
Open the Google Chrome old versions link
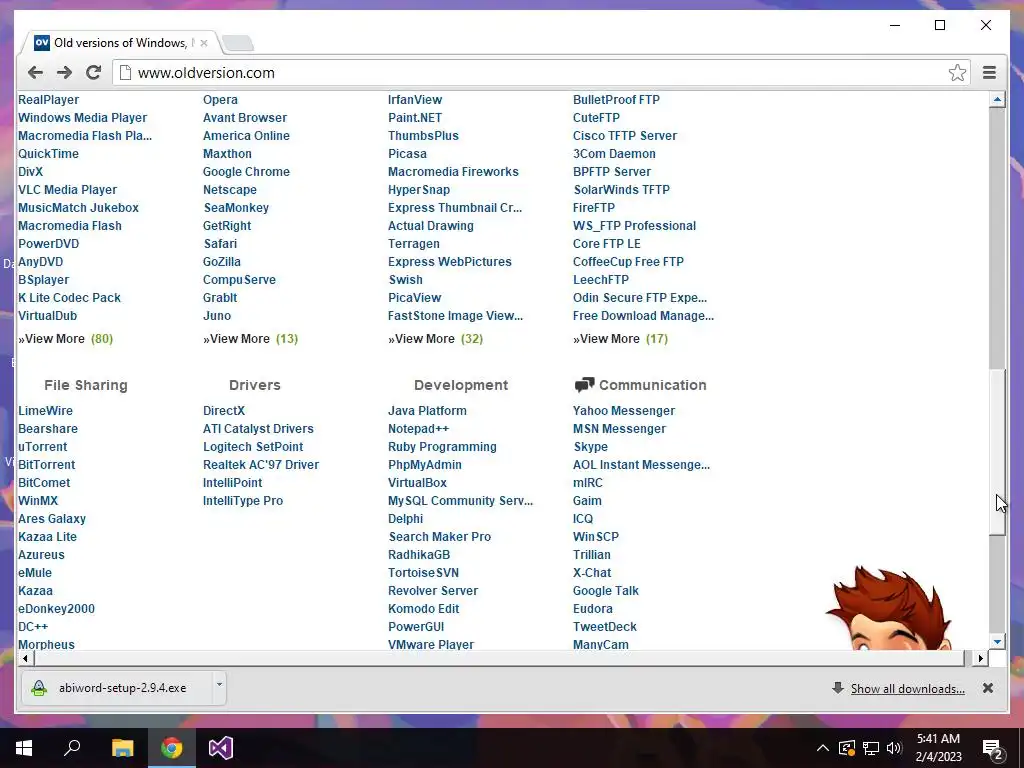tap(246, 172)
